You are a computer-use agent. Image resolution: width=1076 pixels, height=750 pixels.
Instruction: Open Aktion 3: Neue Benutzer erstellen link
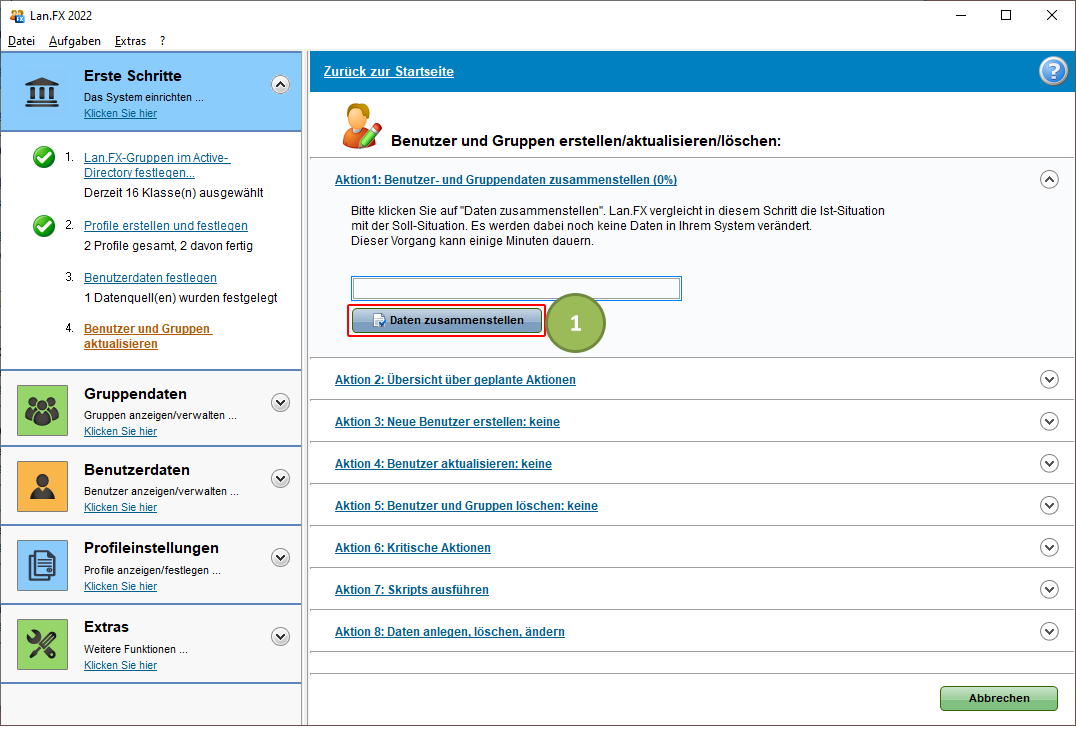pyautogui.click(x=447, y=421)
